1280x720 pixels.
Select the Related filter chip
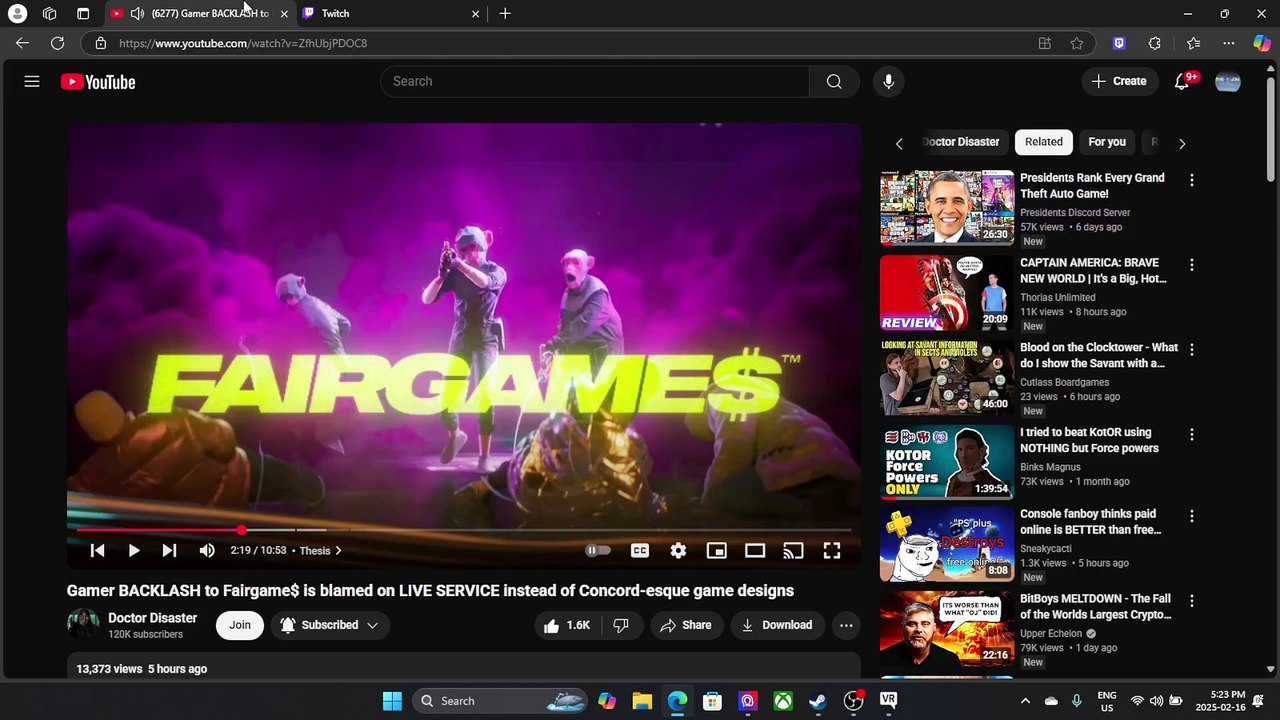point(1044,142)
